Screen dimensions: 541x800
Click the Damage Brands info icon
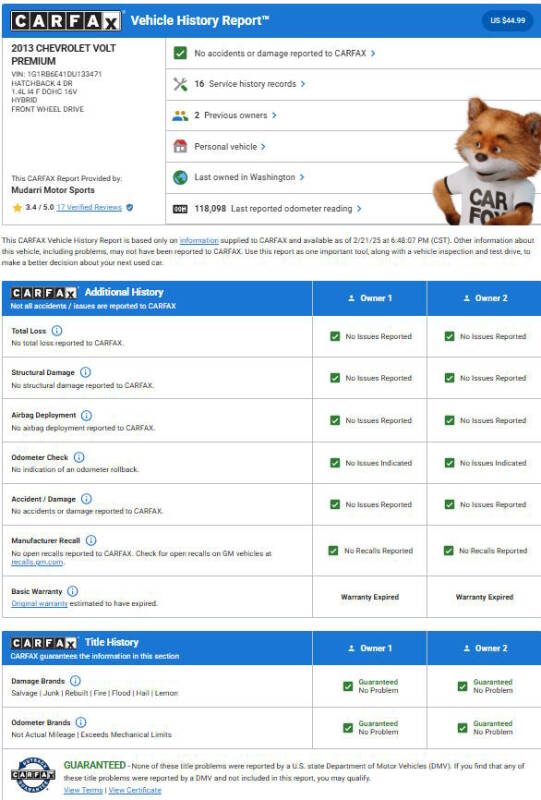point(75,681)
